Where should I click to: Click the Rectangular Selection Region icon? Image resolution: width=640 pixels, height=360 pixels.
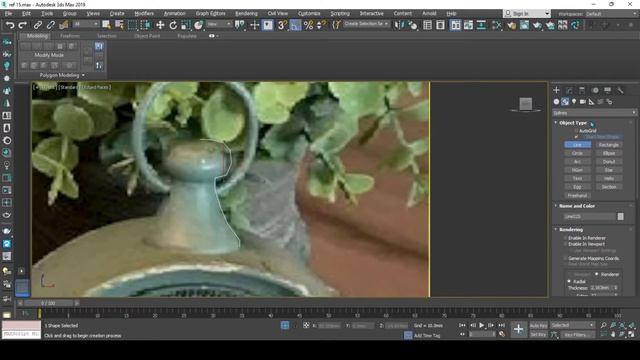tap(132, 25)
